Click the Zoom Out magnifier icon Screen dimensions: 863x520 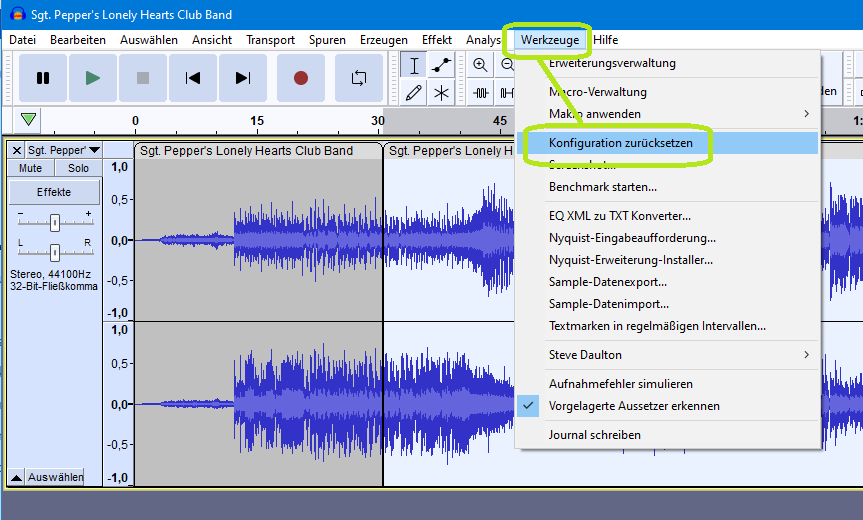pyautogui.click(x=507, y=65)
